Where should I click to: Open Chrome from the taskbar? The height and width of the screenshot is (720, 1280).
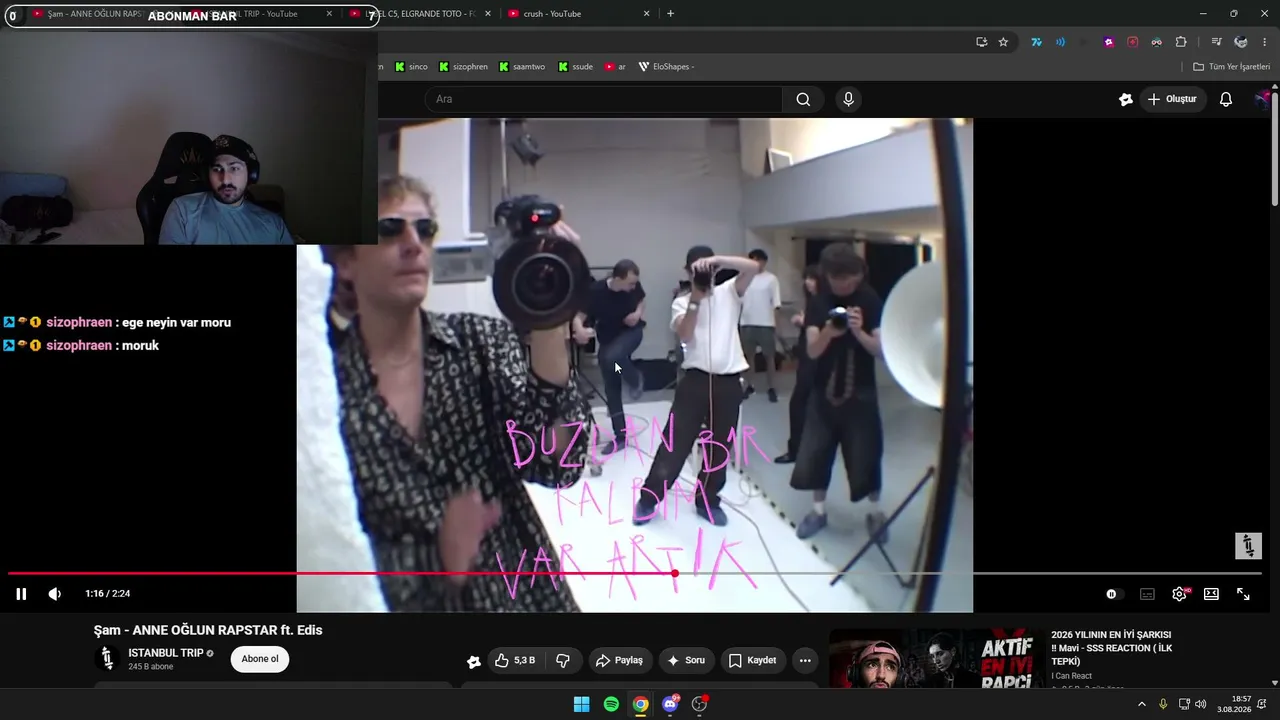tap(640, 704)
